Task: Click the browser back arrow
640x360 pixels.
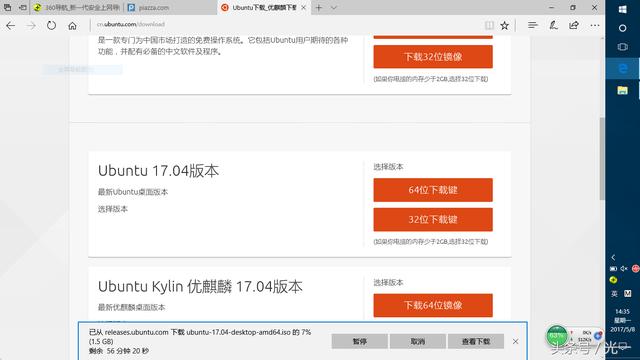Action: (x=11, y=26)
